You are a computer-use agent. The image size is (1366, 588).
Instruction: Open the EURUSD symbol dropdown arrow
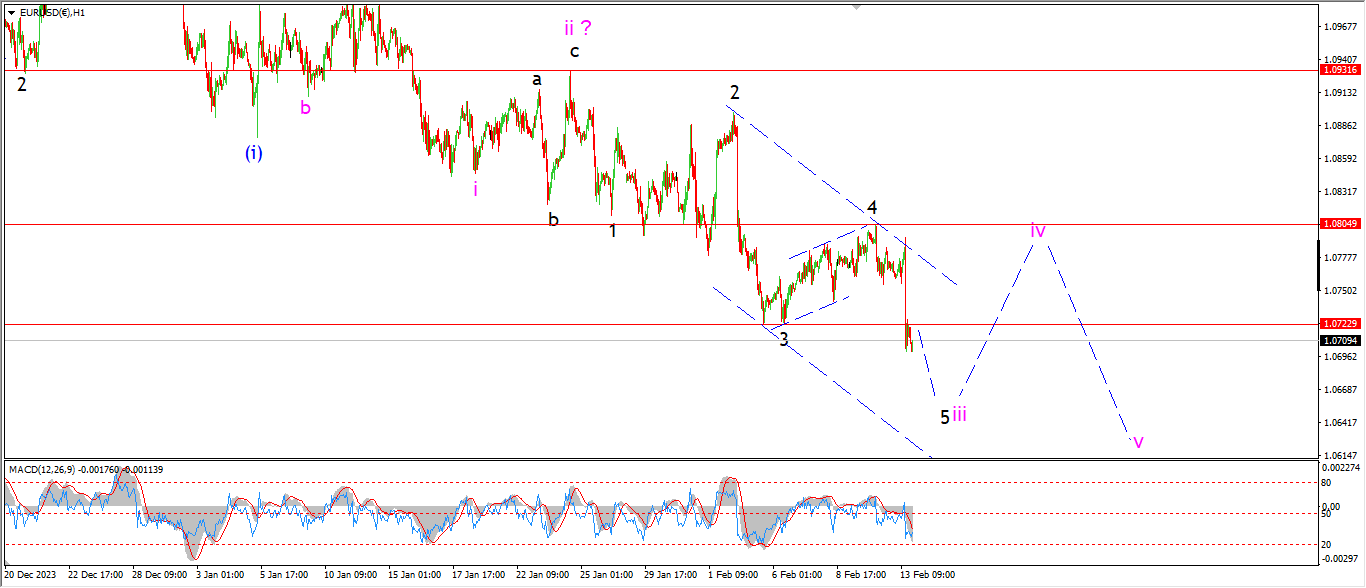pyautogui.click(x=11, y=13)
